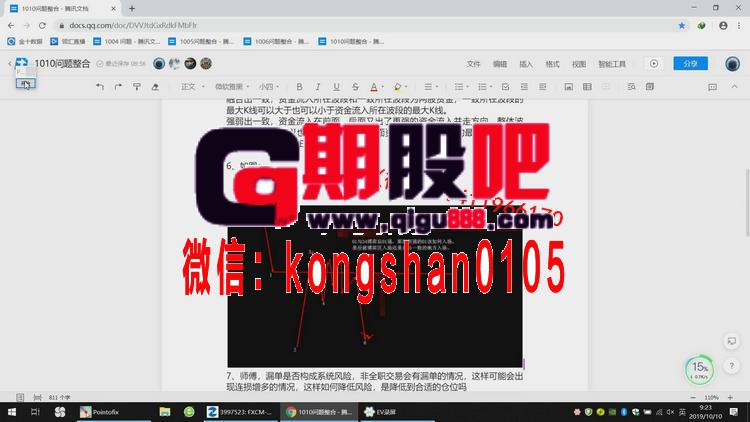Open the 1005问题整合 bookmark
This screenshot has height=422, width=750.
point(201,42)
